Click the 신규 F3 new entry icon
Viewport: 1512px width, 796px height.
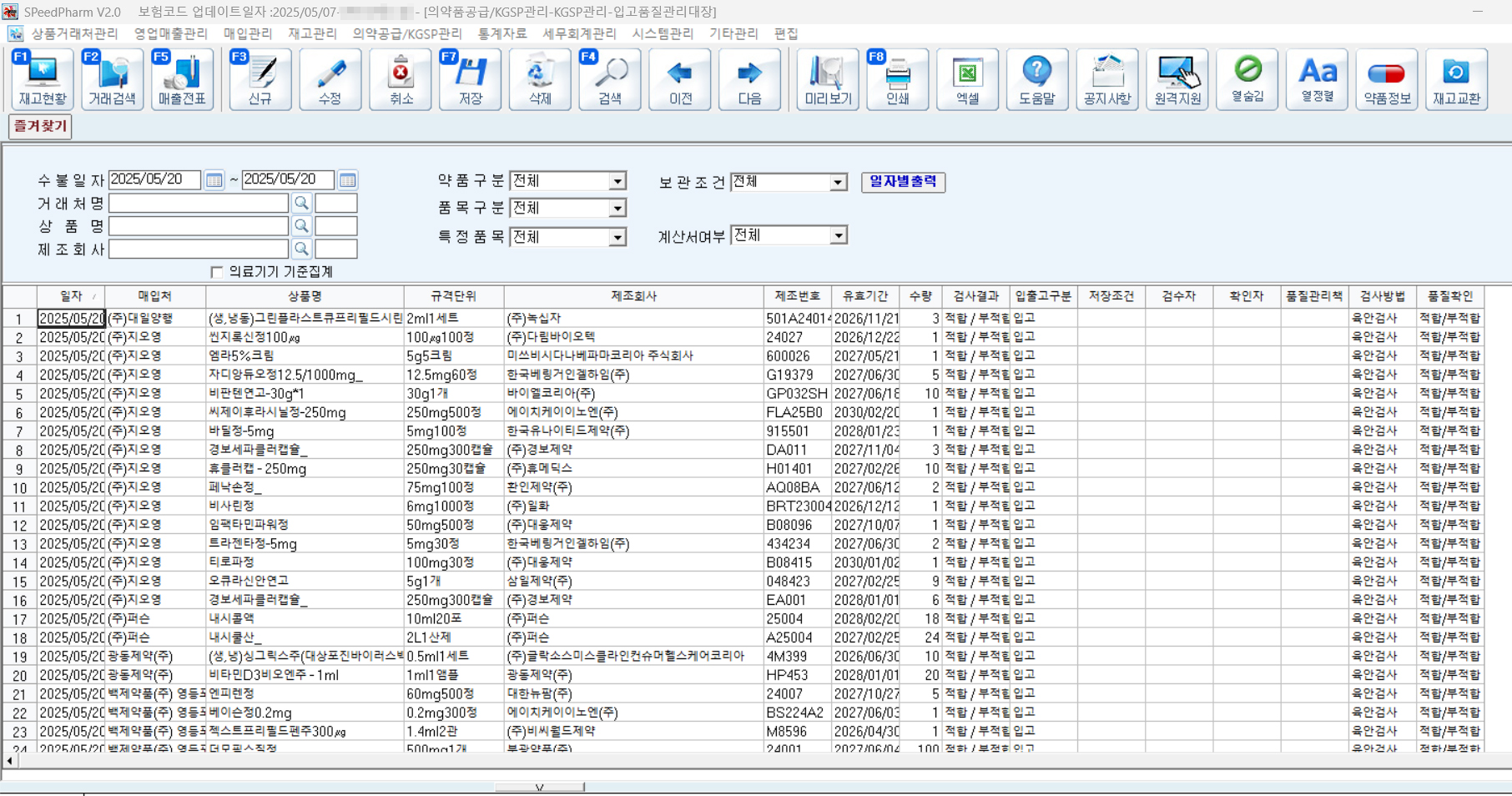[x=260, y=79]
